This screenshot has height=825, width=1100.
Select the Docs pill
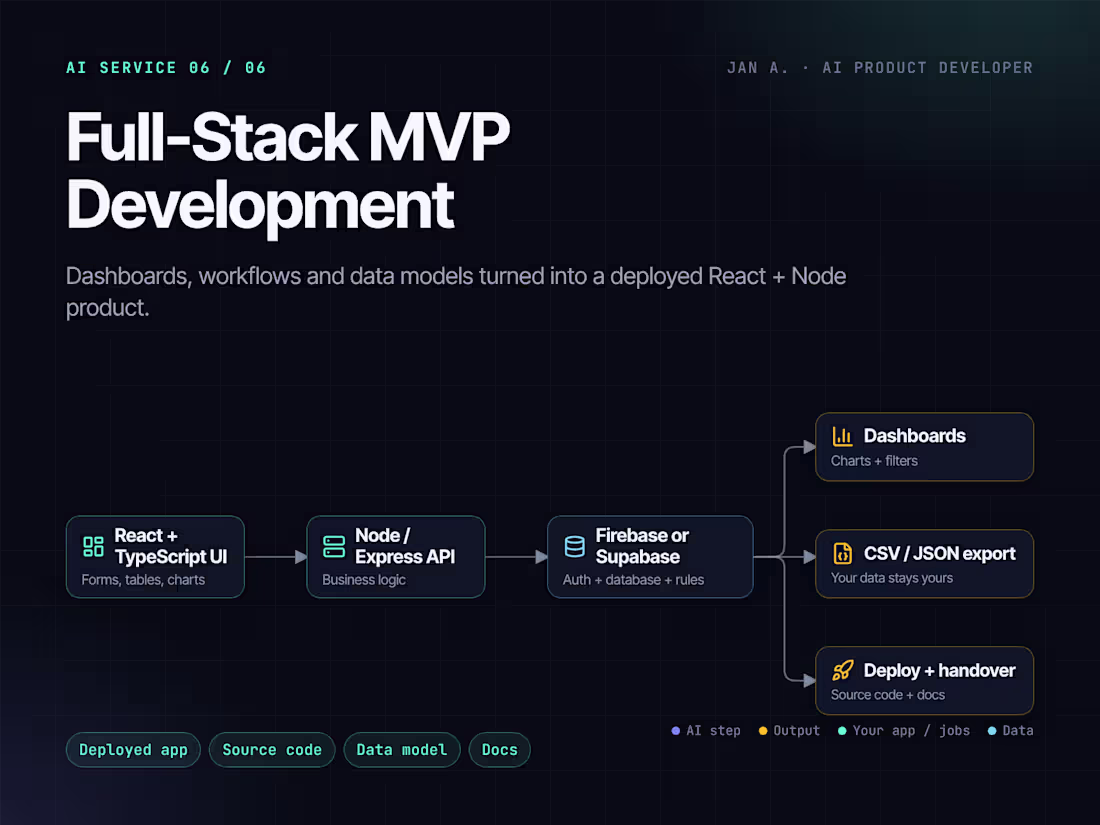(x=499, y=750)
